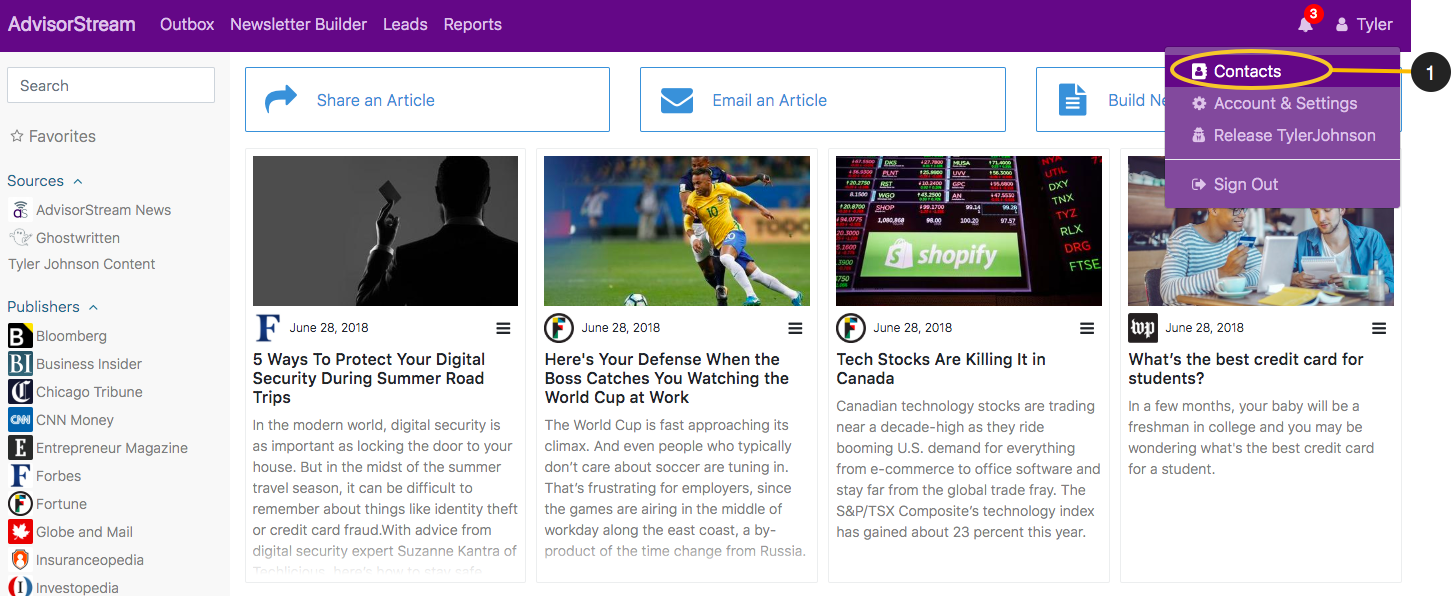Open the digital security article thumbnail

(385, 231)
